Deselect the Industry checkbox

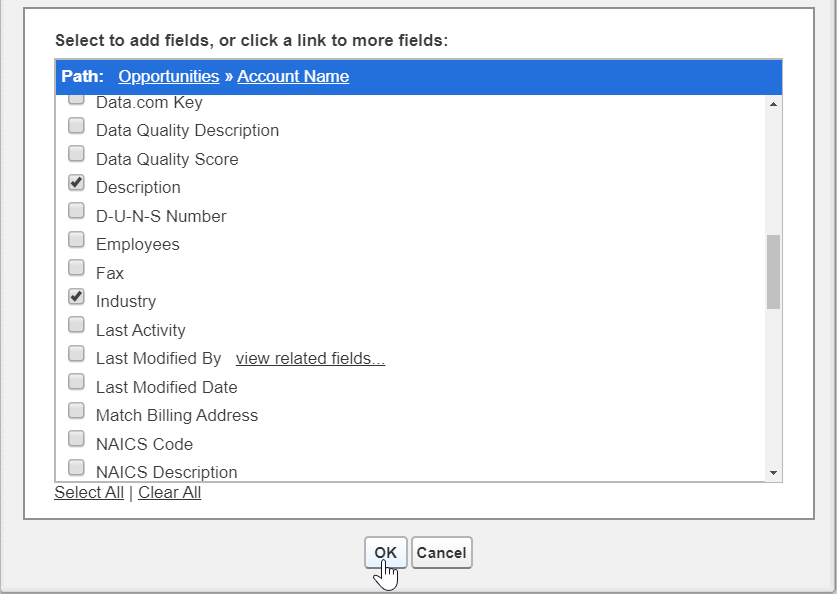(x=76, y=297)
